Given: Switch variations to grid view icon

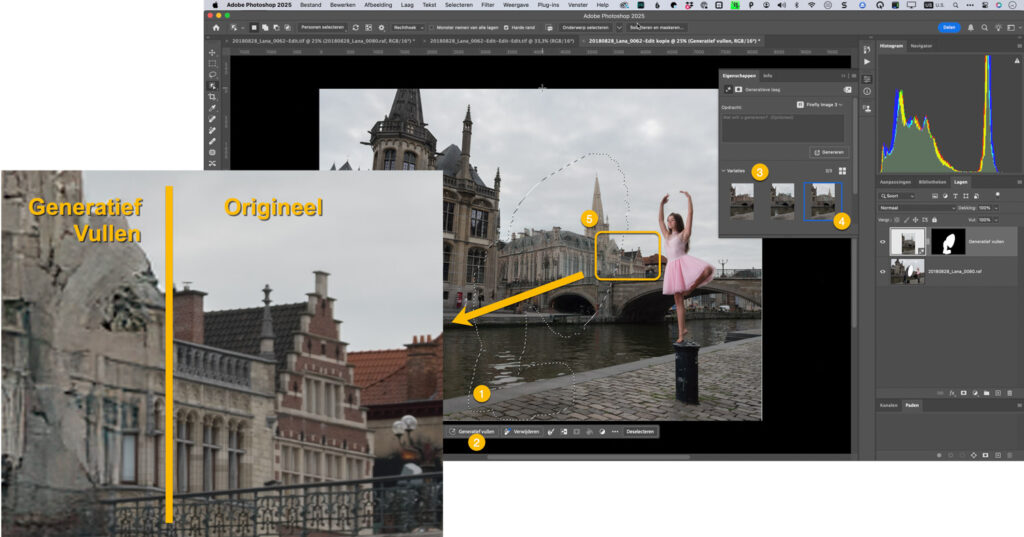Looking at the screenshot, I should (x=842, y=171).
